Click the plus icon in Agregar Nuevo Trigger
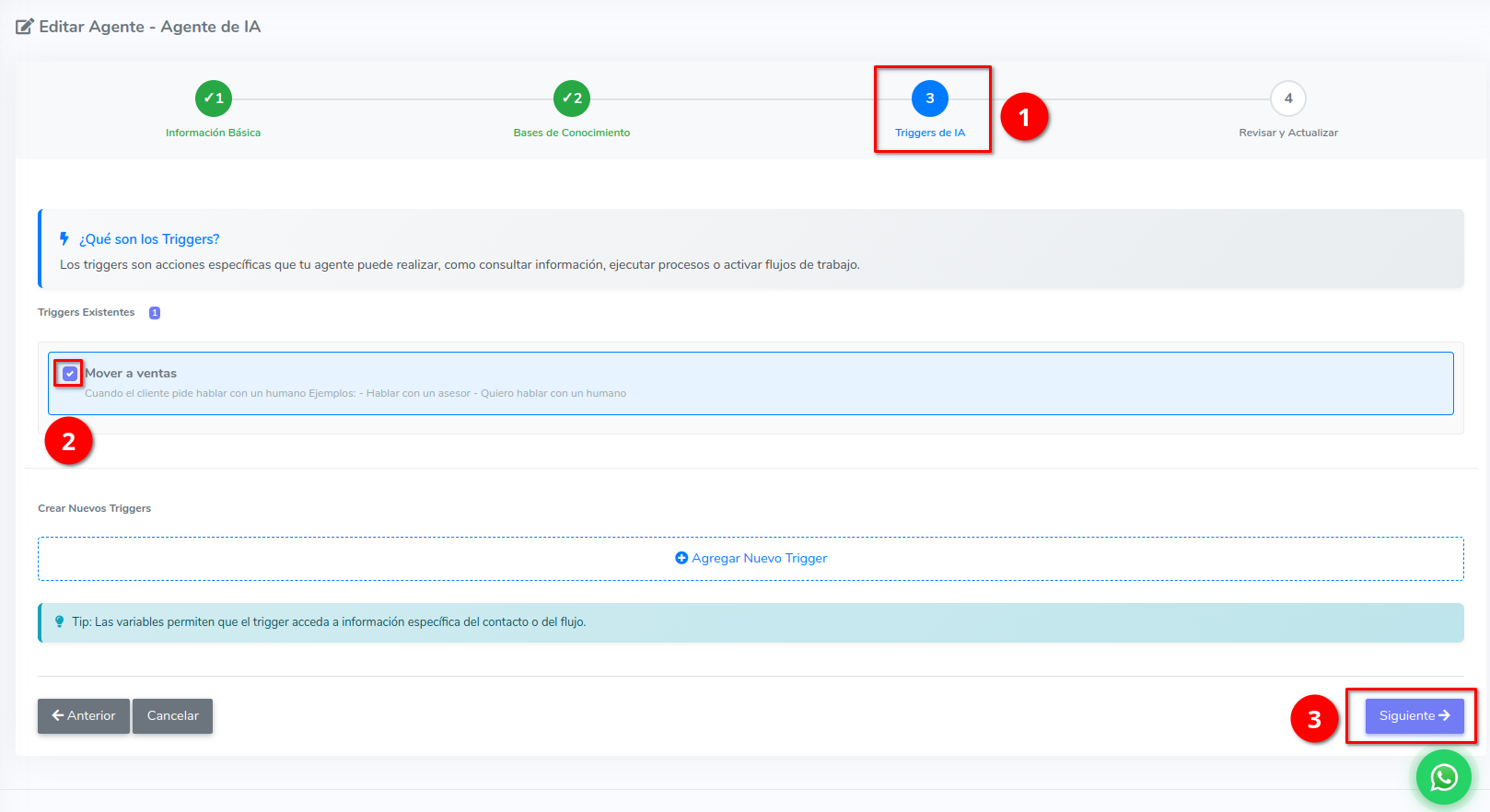The image size is (1490, 812). tap(681, 558)
